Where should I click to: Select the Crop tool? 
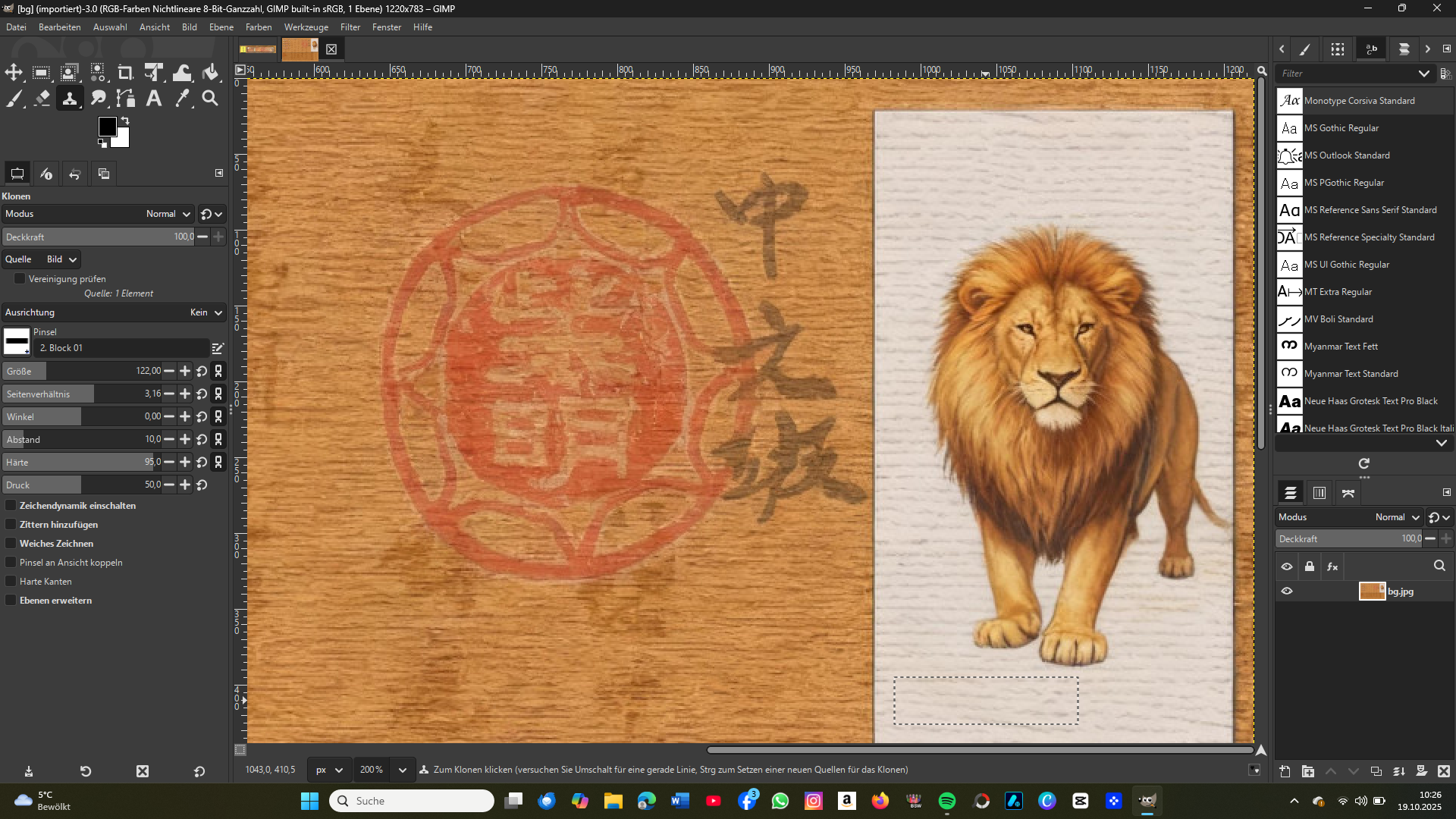[125, 72]
